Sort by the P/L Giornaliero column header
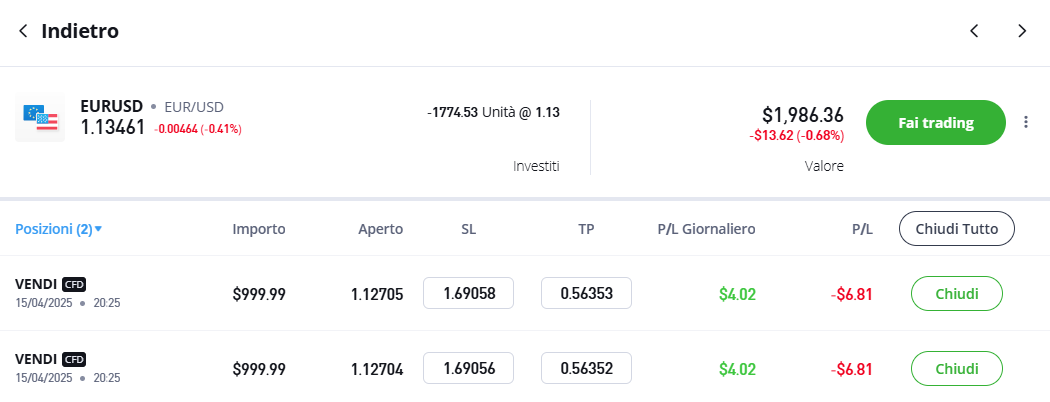Viewport: 1050px width, 402px height. pyautogui.click(x=706, y=229)
